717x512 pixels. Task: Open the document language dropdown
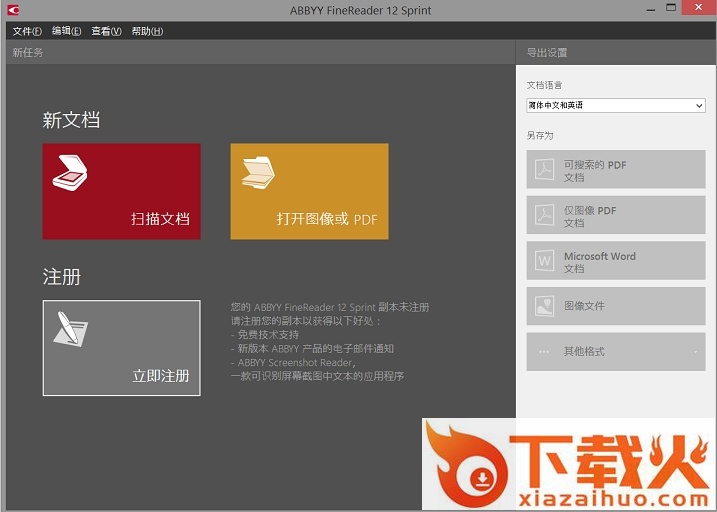click(615, 105)
